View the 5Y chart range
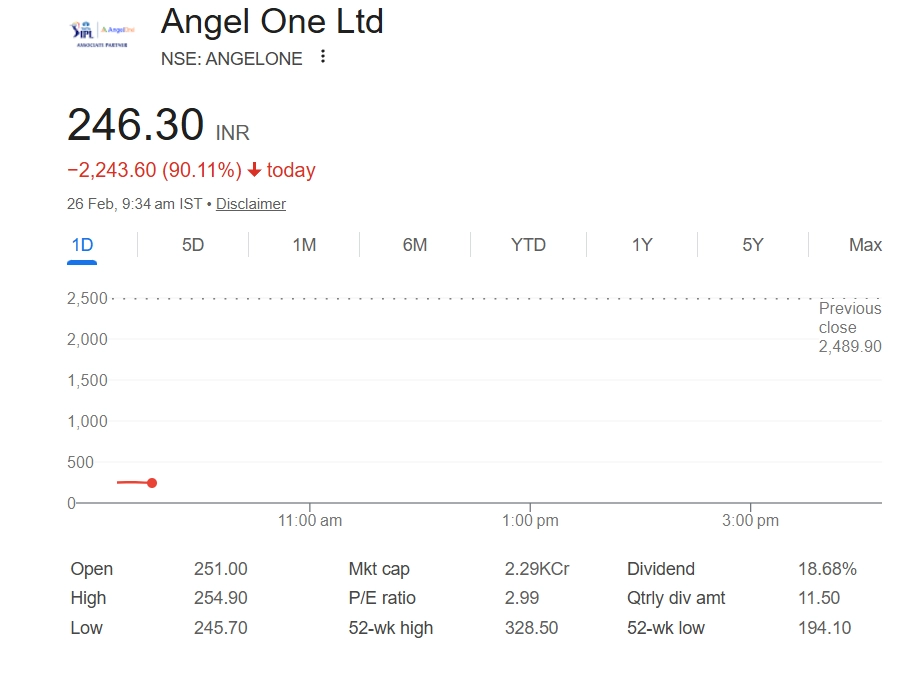The width and height of the screenshot is (902, 686). pos(753,245)
